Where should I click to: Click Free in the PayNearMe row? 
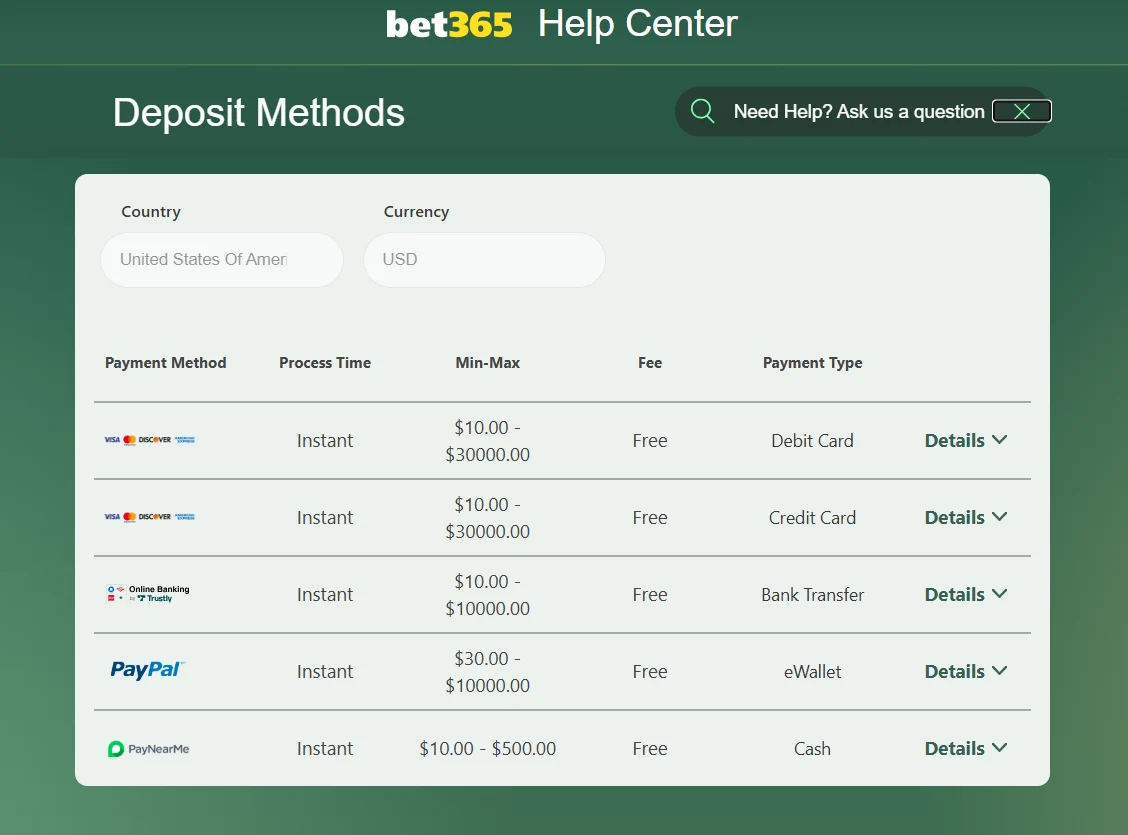coord(650,748)
